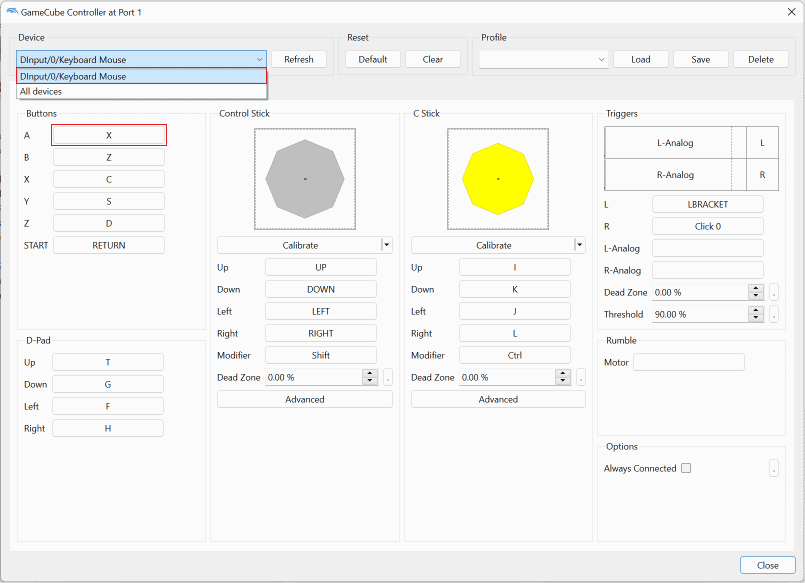Refresh the device list

tap(299, 58)
